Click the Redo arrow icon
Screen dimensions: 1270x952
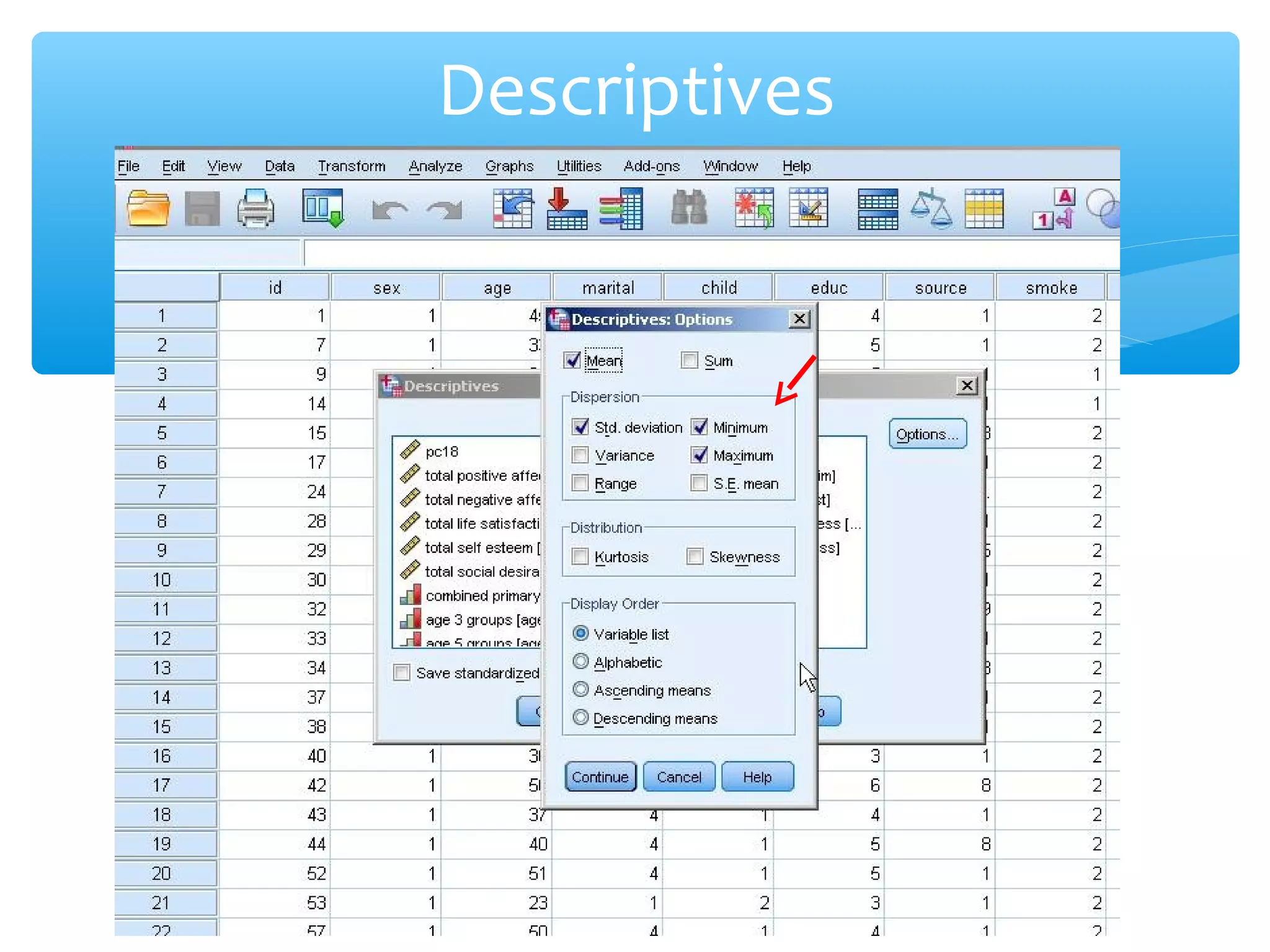444,210
